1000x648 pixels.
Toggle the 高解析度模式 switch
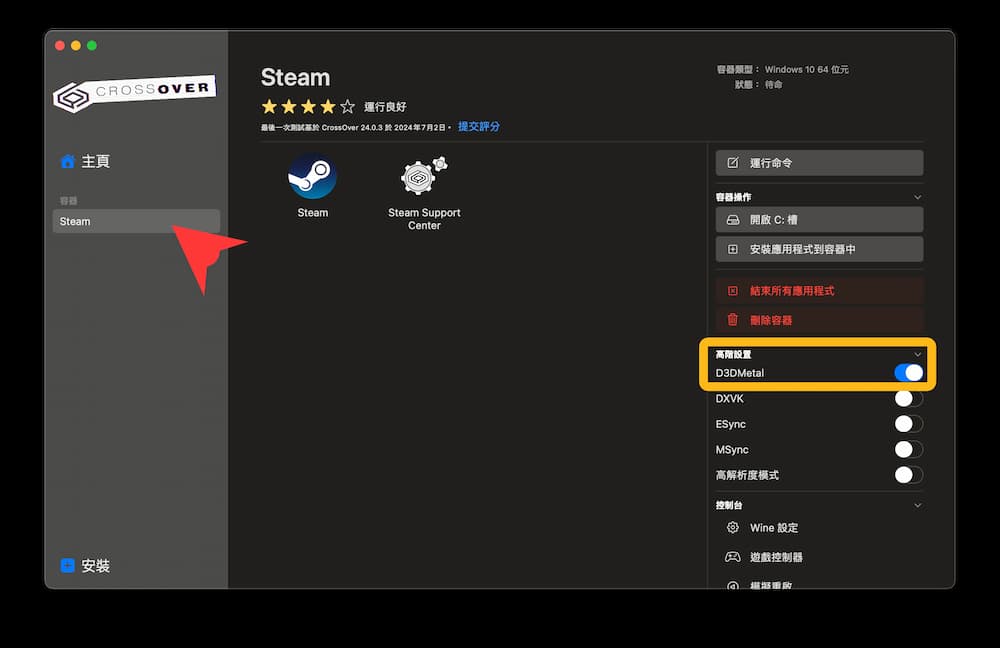[909, 475]
